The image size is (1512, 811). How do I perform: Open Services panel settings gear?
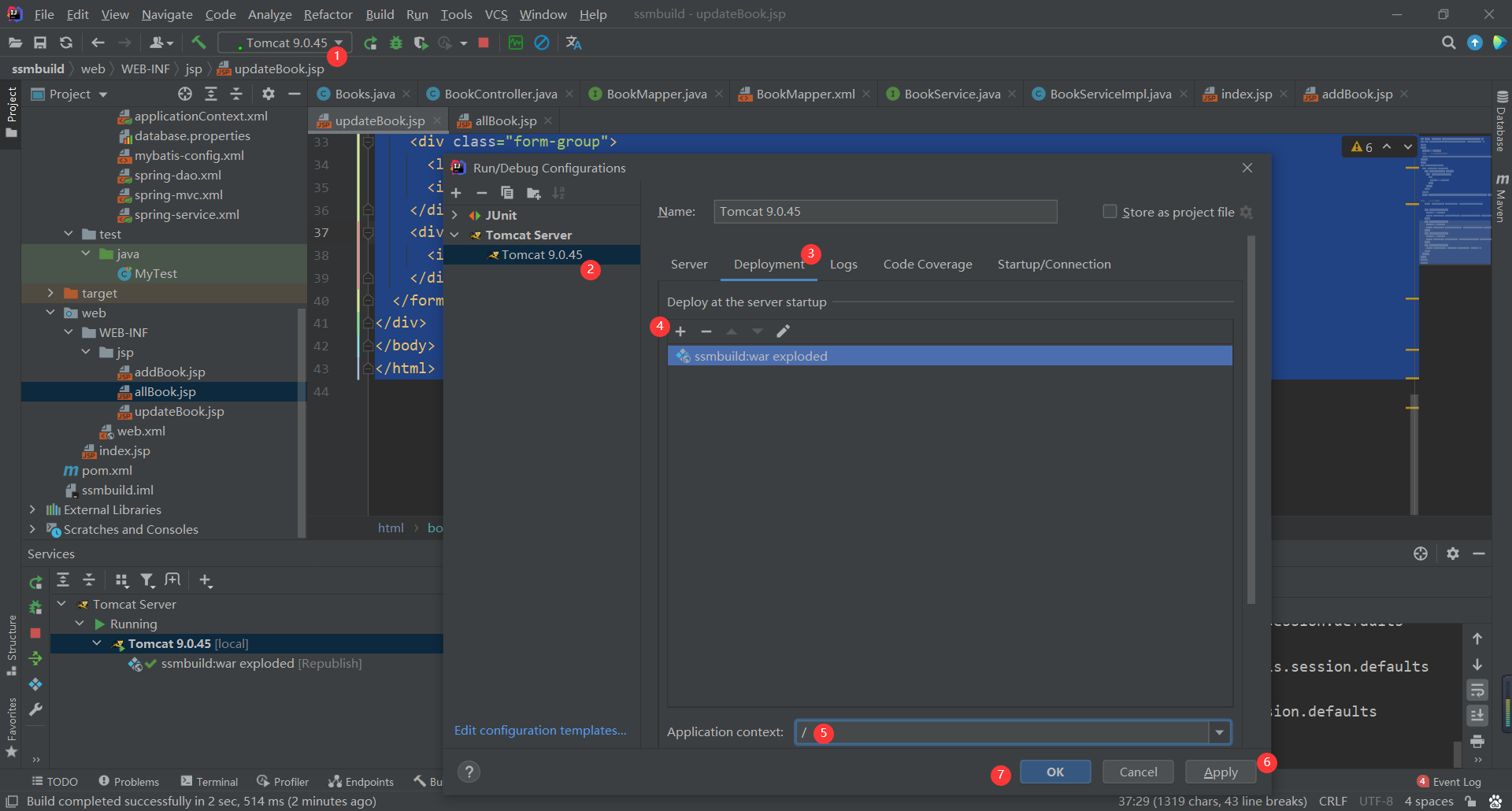click(x=1453, y=554)
